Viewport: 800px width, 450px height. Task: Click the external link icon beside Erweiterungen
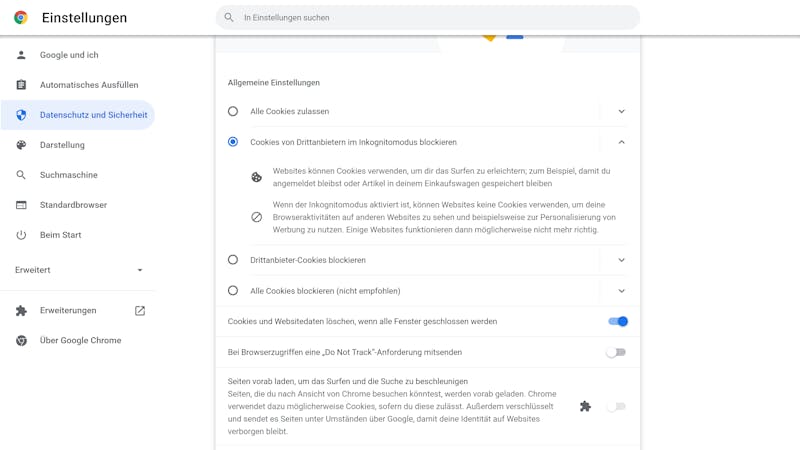[x=140, y=310]
